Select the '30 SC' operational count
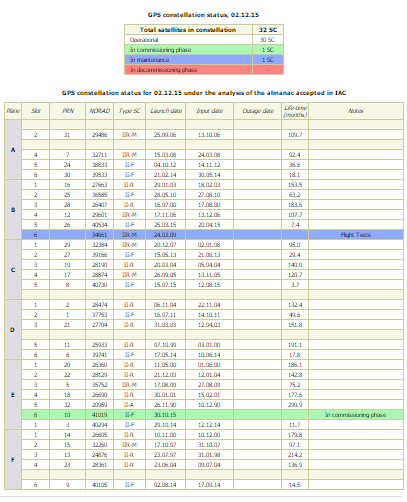 pos(267,40)
